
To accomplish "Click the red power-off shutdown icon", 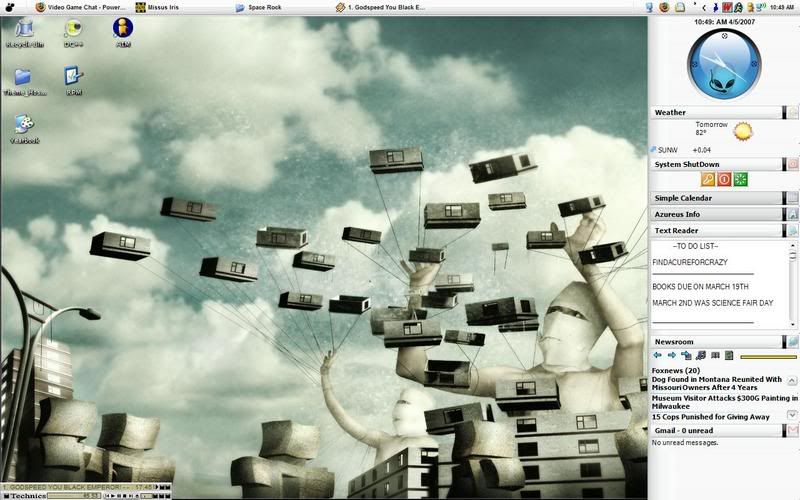I will point(724,179).
